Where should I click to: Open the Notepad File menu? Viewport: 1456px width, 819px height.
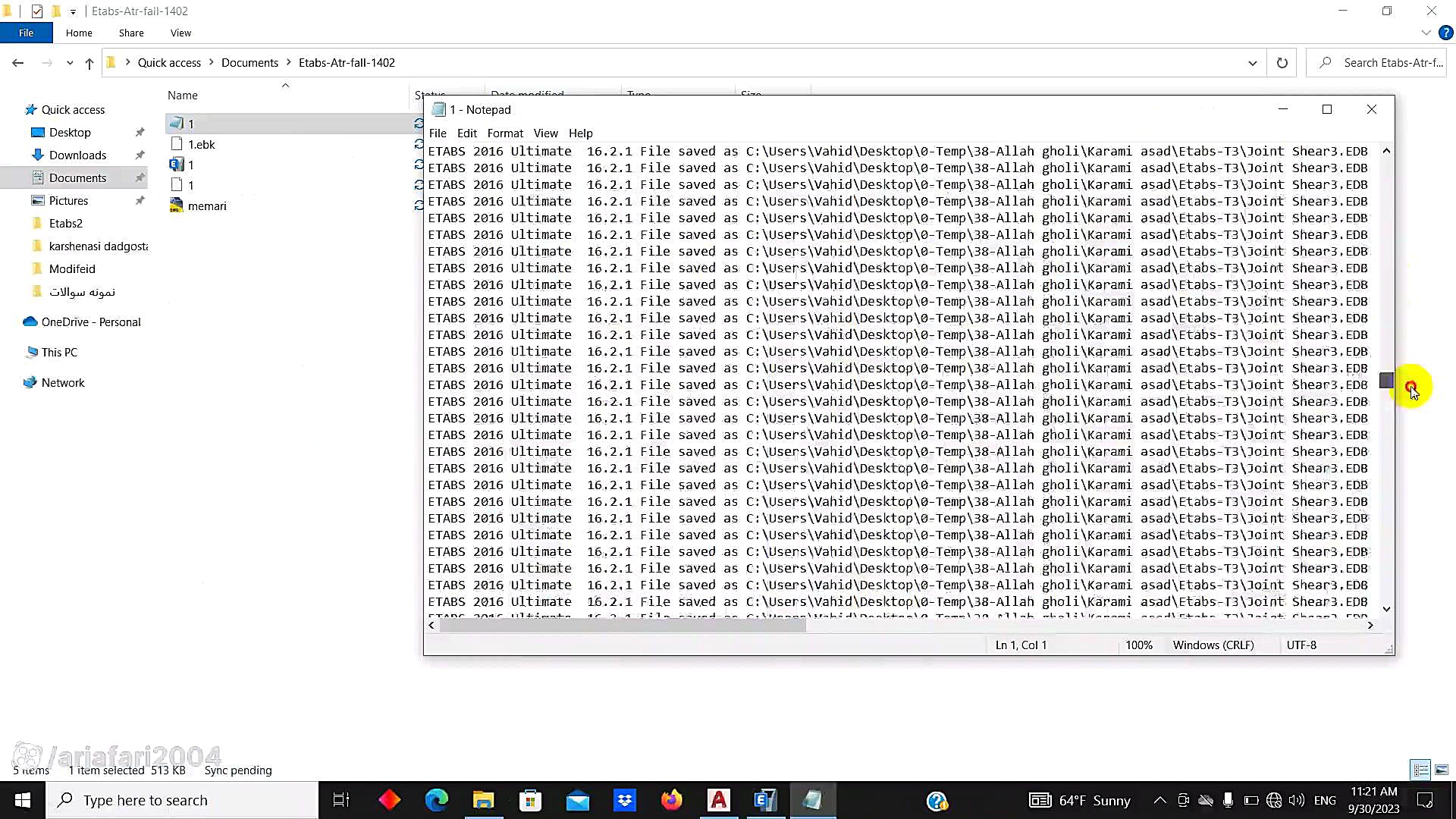click(438, 133)
